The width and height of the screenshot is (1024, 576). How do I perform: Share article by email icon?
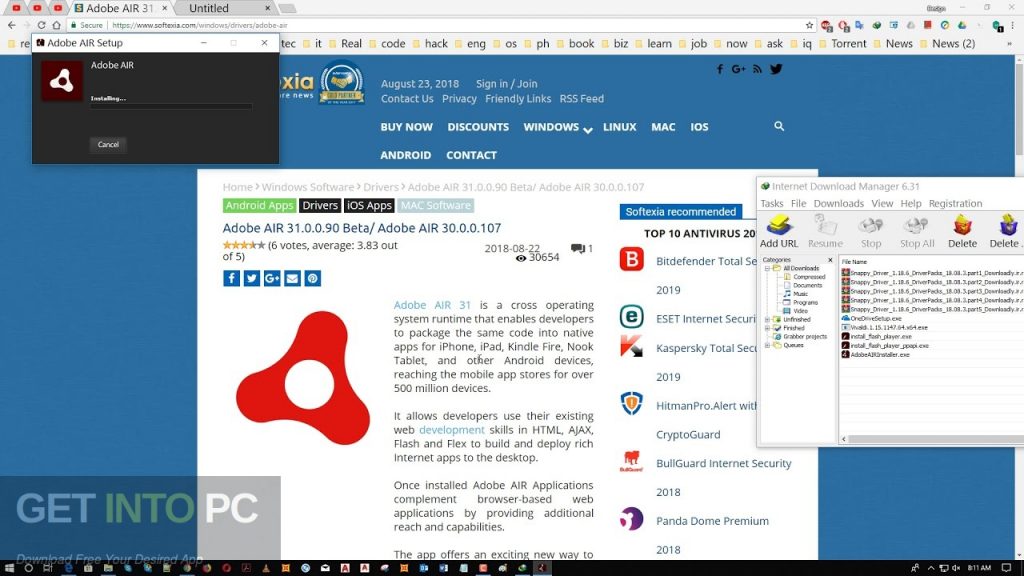[292, 278]
